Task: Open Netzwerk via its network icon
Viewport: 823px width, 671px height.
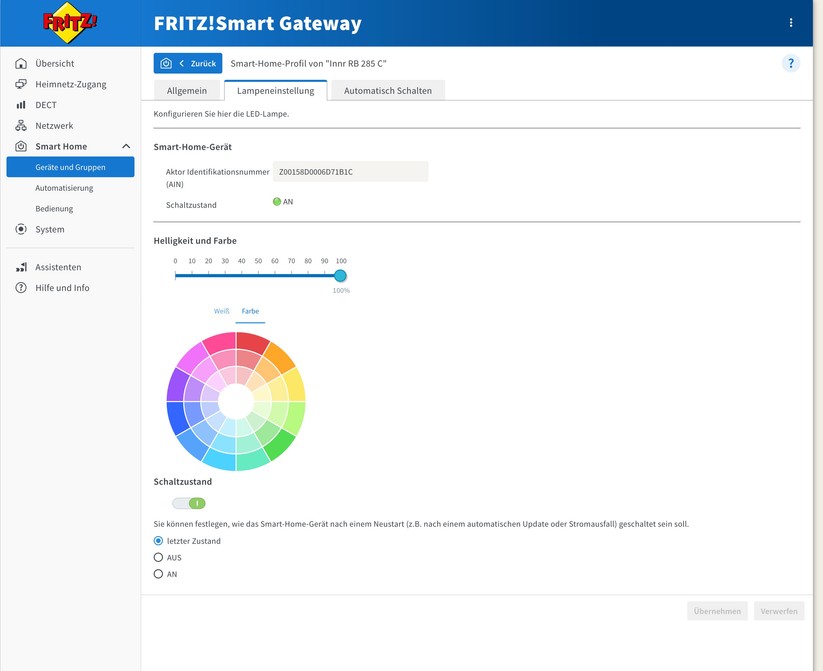Action: pos(22,125)
